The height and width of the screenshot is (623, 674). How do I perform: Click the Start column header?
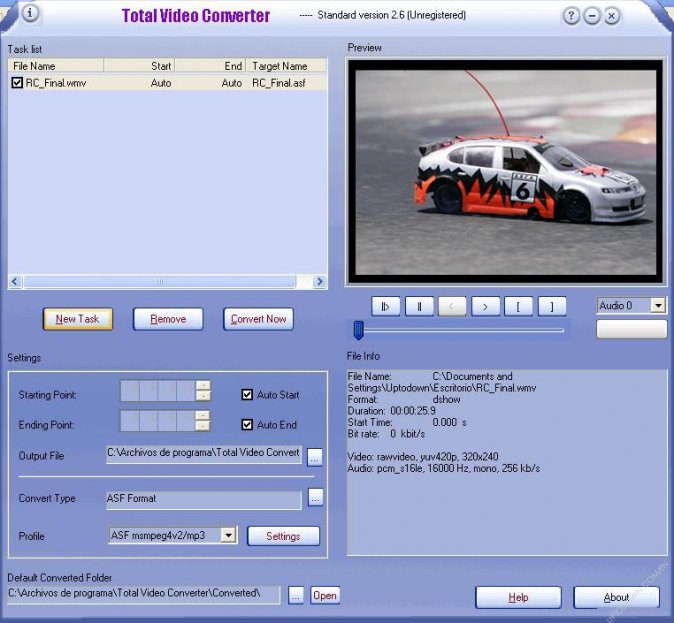click(139, 66)
